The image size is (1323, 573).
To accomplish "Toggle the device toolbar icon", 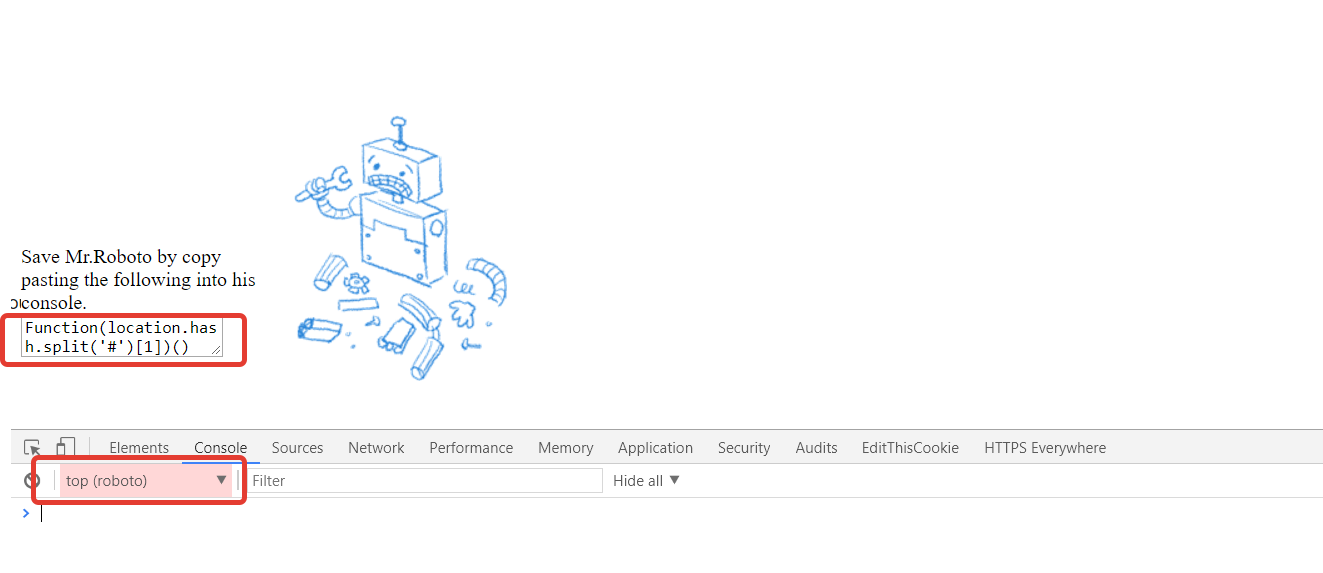I will tap(66, 448).
